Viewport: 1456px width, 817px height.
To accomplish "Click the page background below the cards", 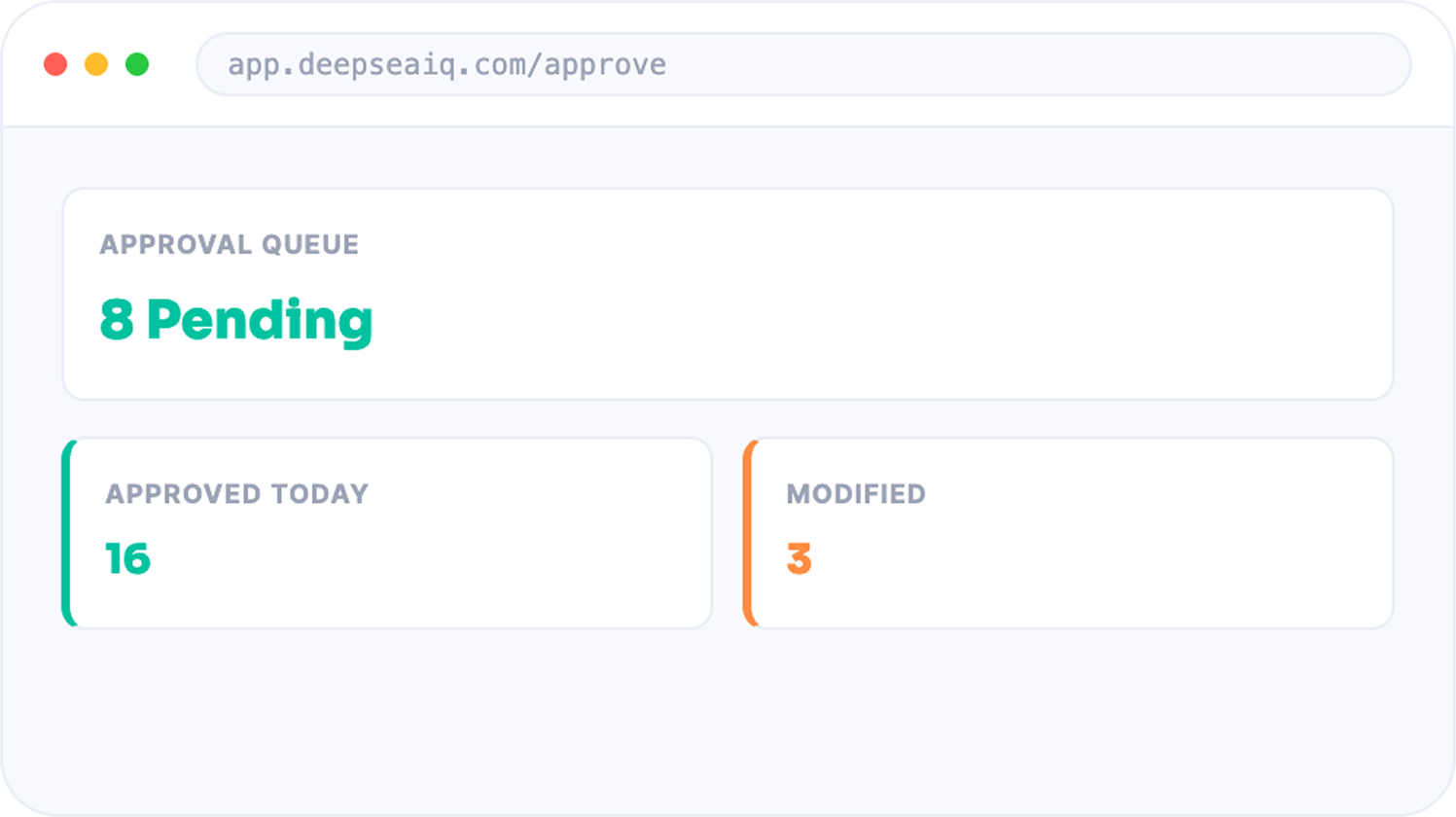I will pyautogui.click(x=728, y=720).
